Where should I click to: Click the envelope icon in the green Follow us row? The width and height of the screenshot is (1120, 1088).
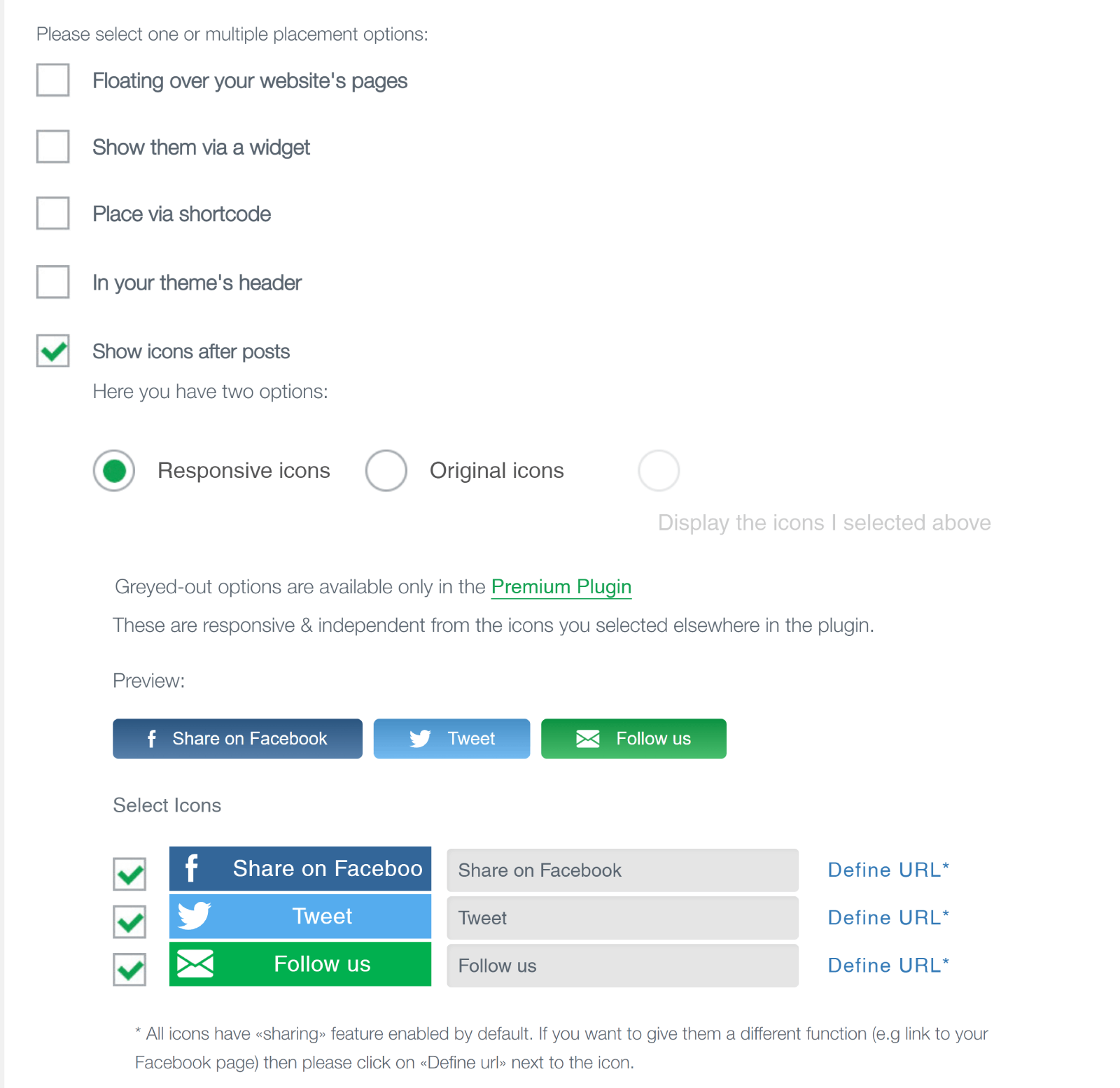(195, 963)
